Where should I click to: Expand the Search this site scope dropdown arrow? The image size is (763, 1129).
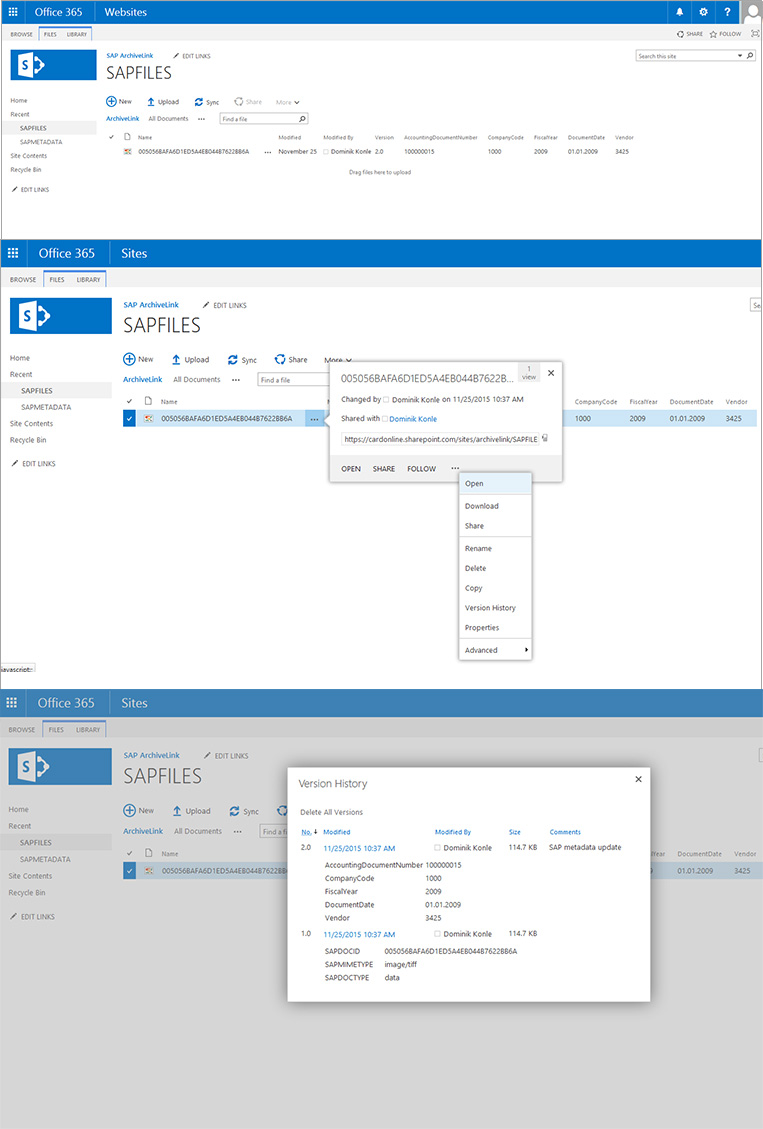740,55
